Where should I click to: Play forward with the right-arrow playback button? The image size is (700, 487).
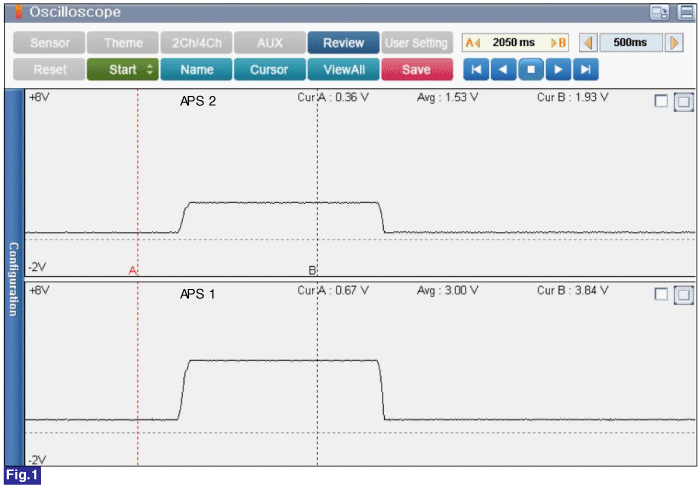tap(558, 70)
